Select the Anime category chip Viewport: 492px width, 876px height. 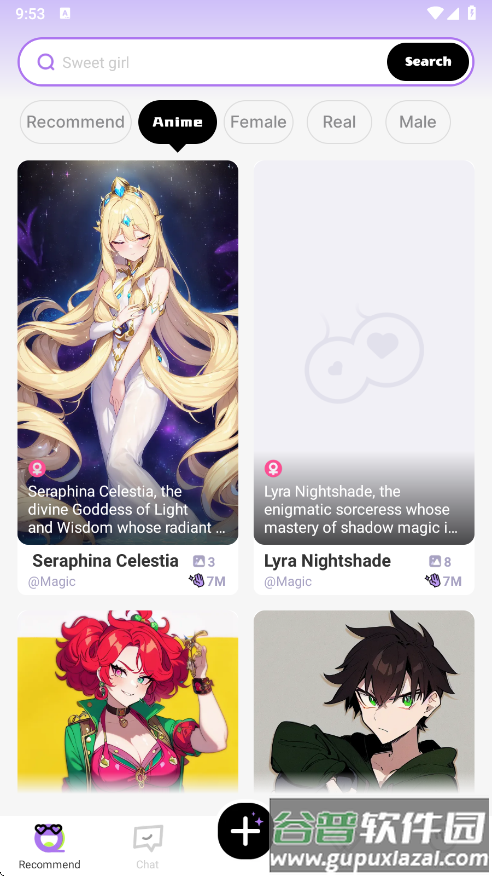(178, 122)
